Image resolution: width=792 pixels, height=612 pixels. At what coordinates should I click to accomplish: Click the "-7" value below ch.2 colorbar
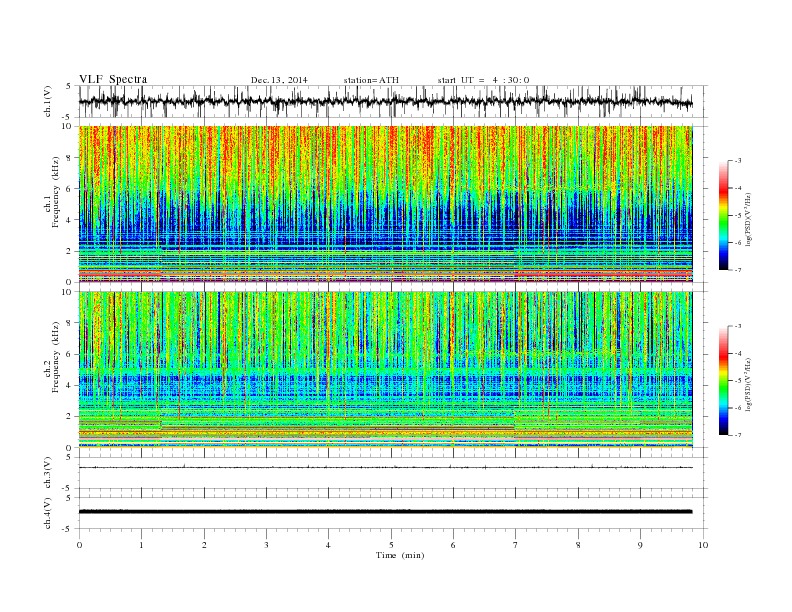(737, 435)
